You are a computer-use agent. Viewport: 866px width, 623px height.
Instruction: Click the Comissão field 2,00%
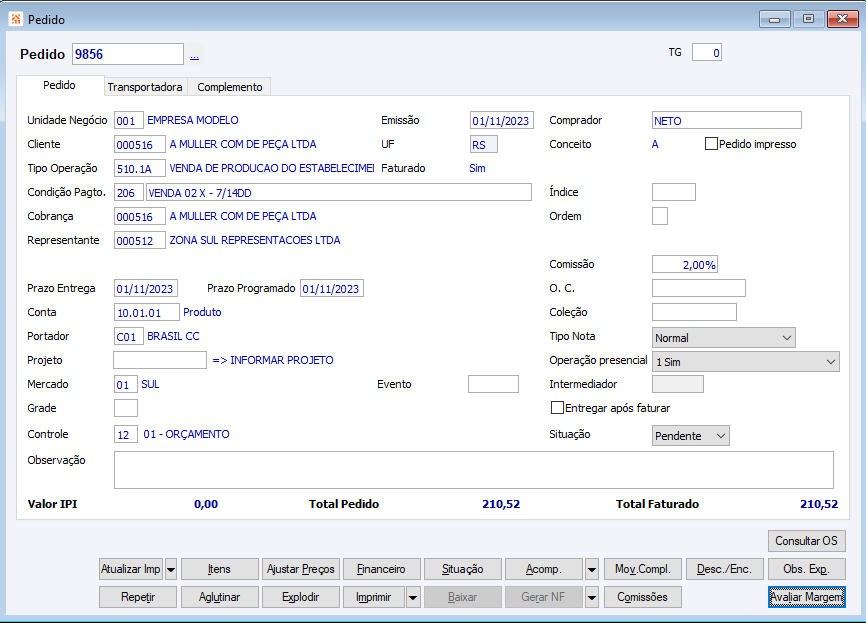(x=685, y=265)
